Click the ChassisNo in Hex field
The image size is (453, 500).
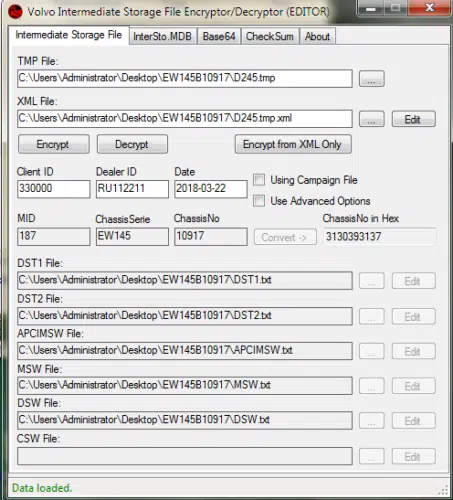tap(380, 237)
